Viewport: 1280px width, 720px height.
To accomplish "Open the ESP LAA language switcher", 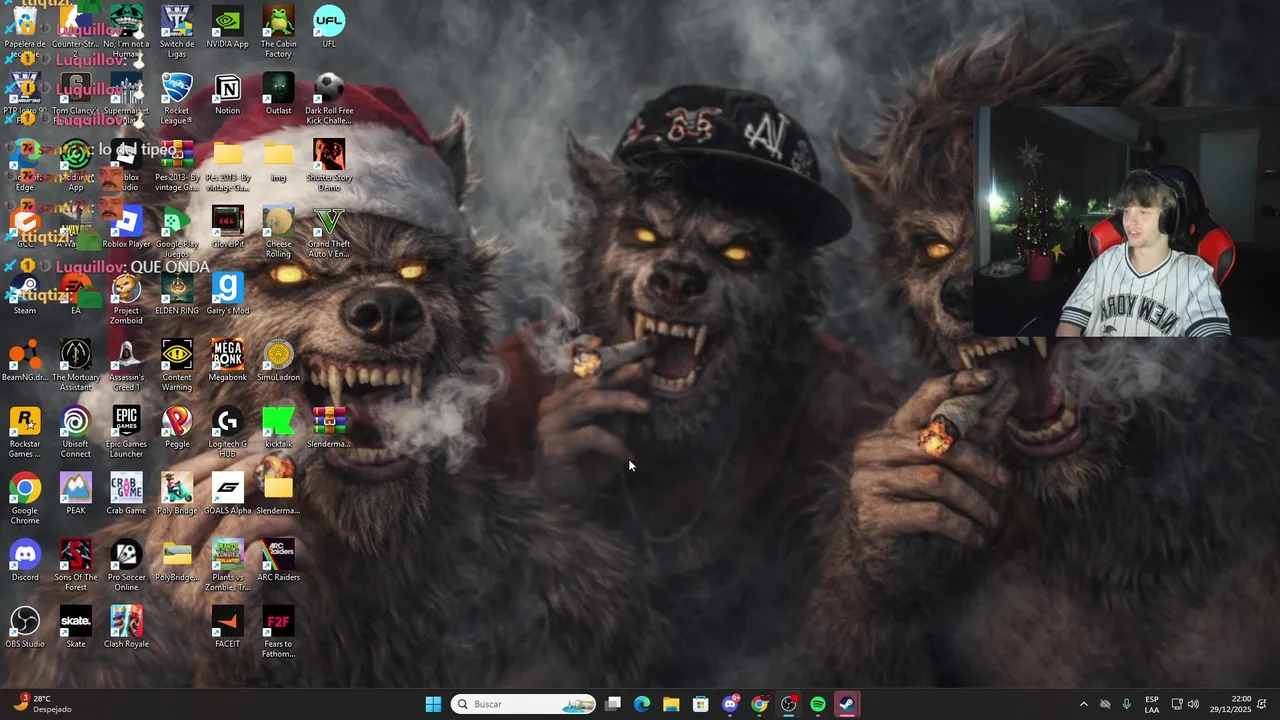I will (1152, 704).
